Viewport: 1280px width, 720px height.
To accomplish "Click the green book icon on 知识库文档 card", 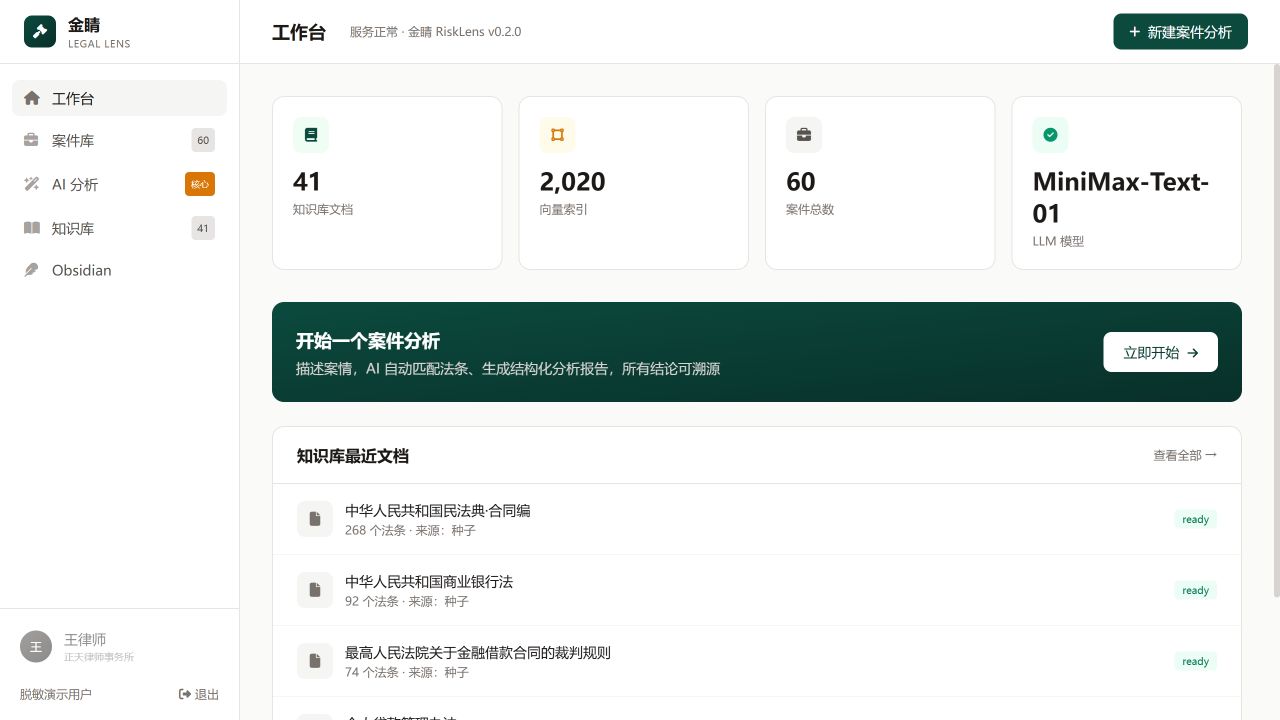I will click(x=311, y=135).
